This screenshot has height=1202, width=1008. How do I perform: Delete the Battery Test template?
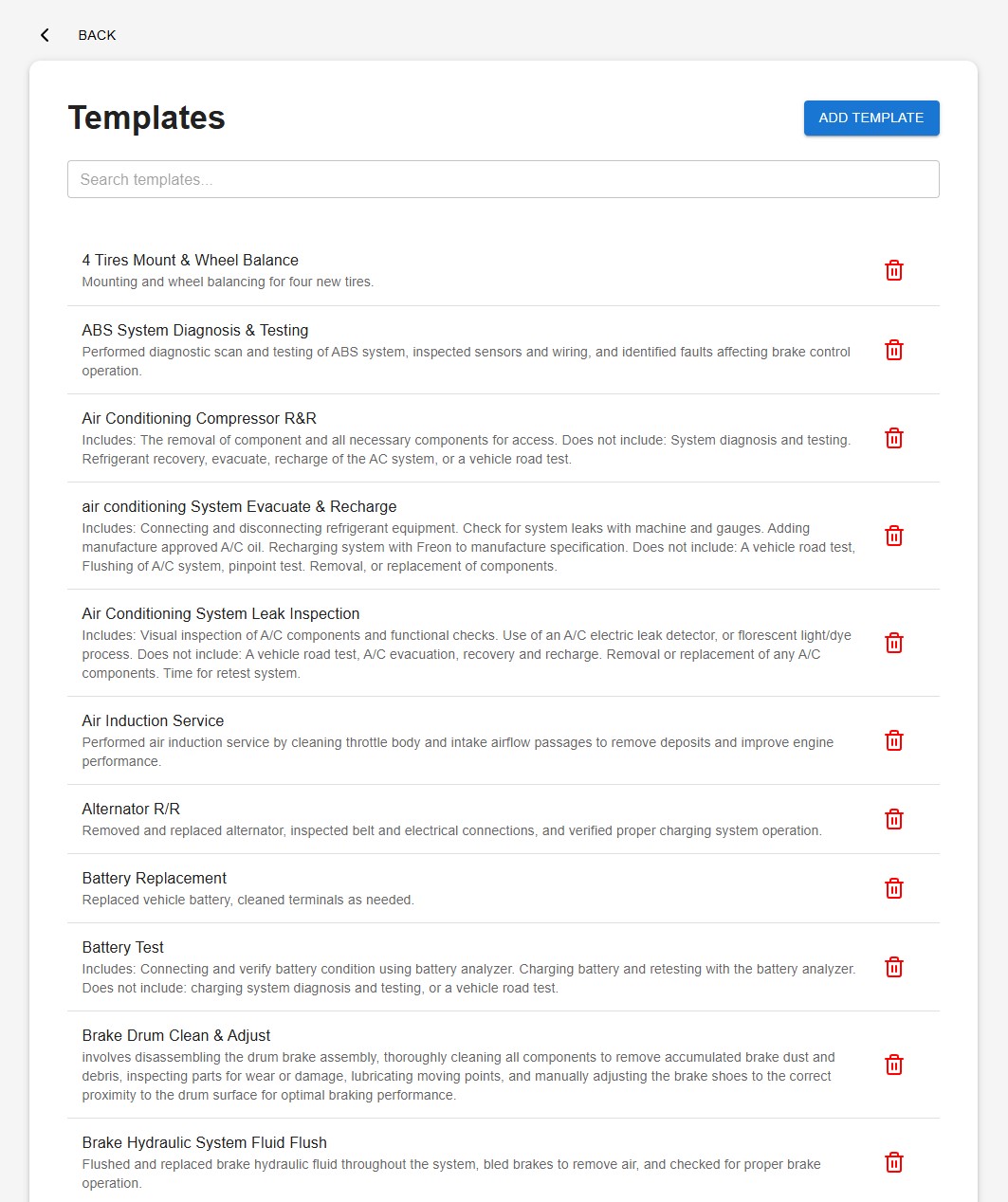(x=893, y=968)
